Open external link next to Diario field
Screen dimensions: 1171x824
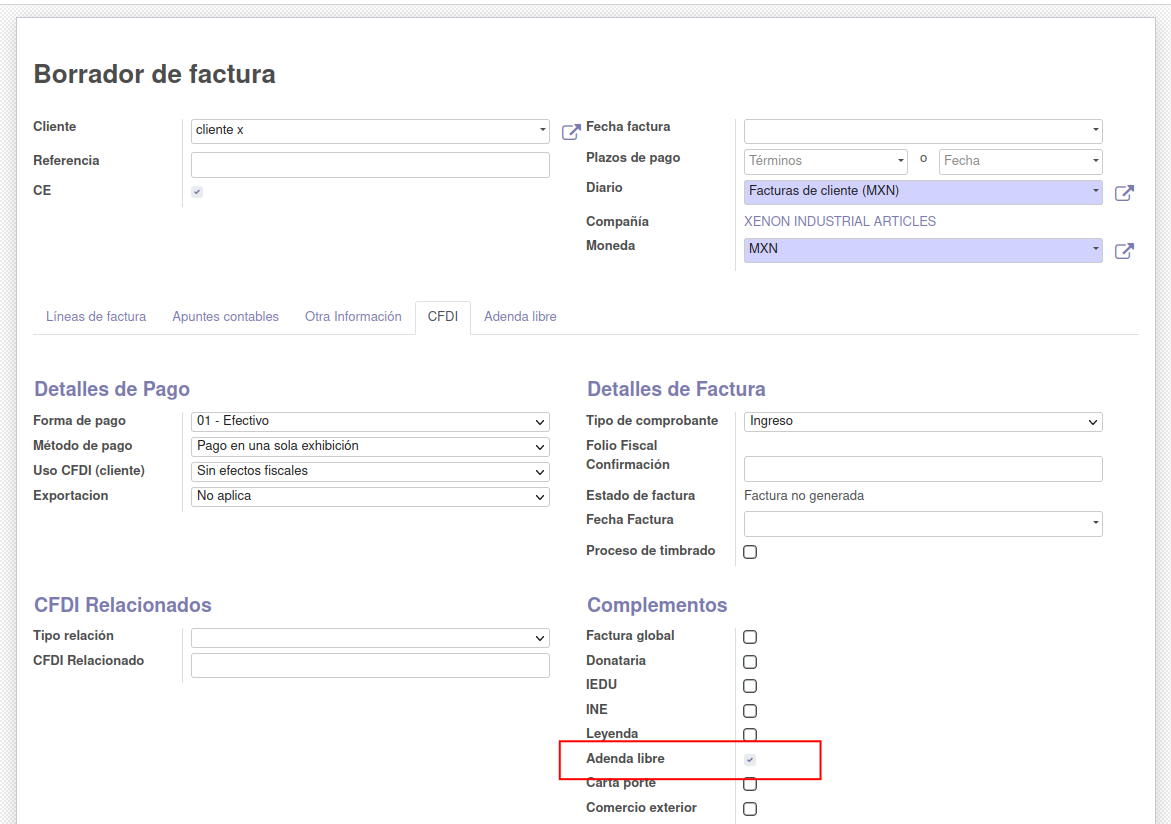pos(1124,193)
